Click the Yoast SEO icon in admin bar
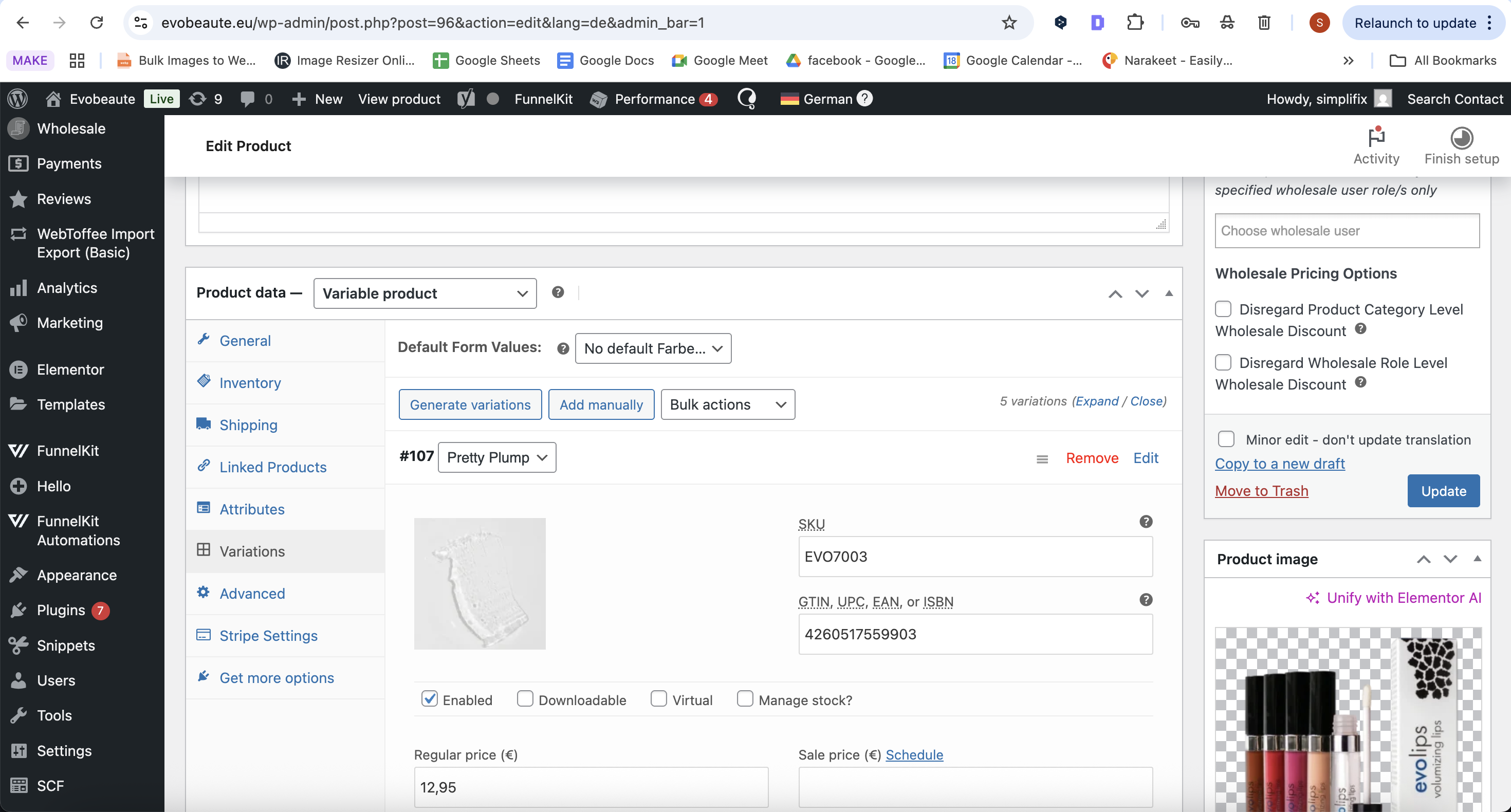 coord(466,99)
